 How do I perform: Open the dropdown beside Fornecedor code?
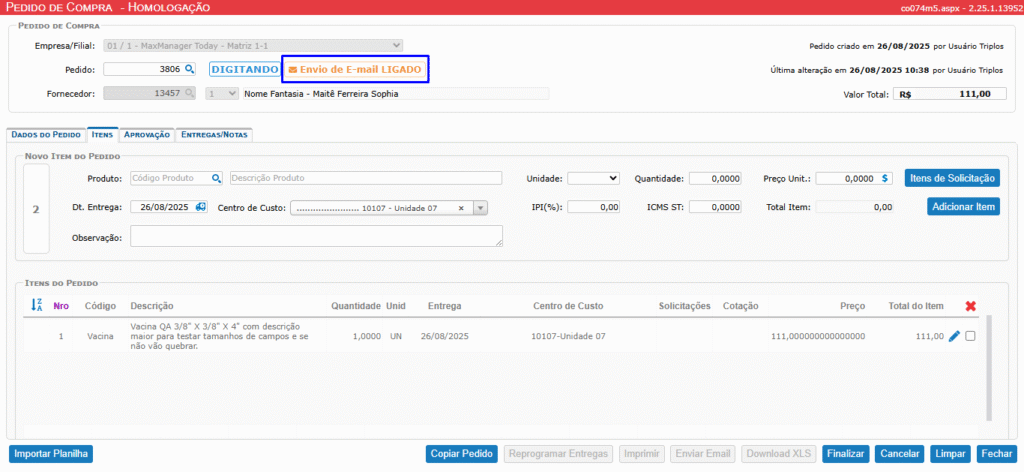pyautogui.click(x=222, y=93)
